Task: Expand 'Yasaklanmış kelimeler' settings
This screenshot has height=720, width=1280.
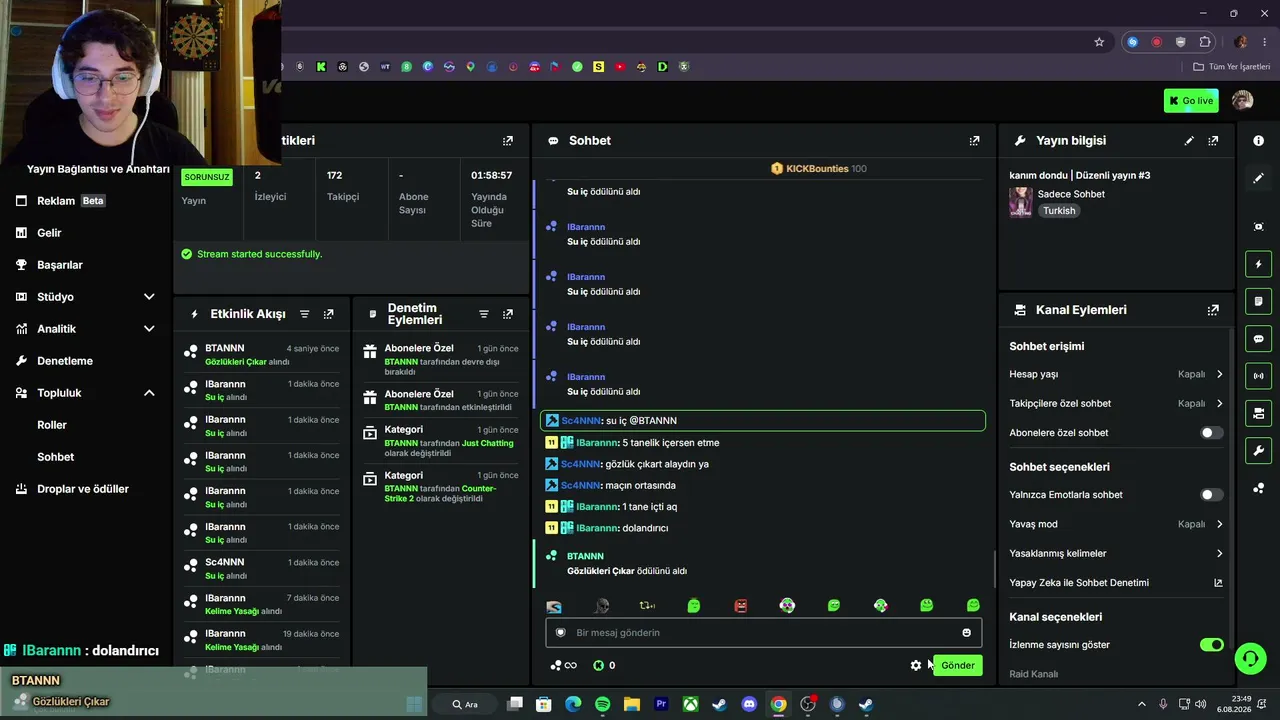Action: (x=1116, y=553)
